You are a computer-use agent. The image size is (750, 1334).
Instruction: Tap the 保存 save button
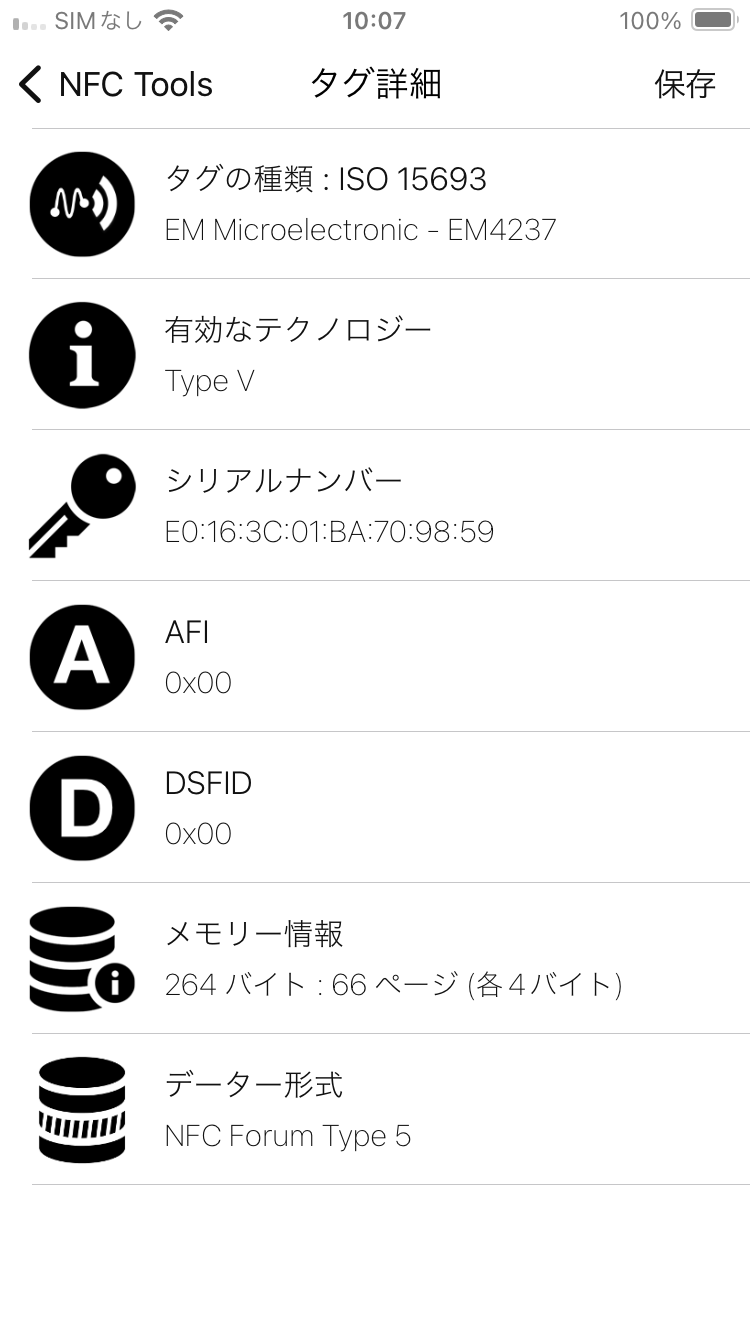[x=685, y=85]
